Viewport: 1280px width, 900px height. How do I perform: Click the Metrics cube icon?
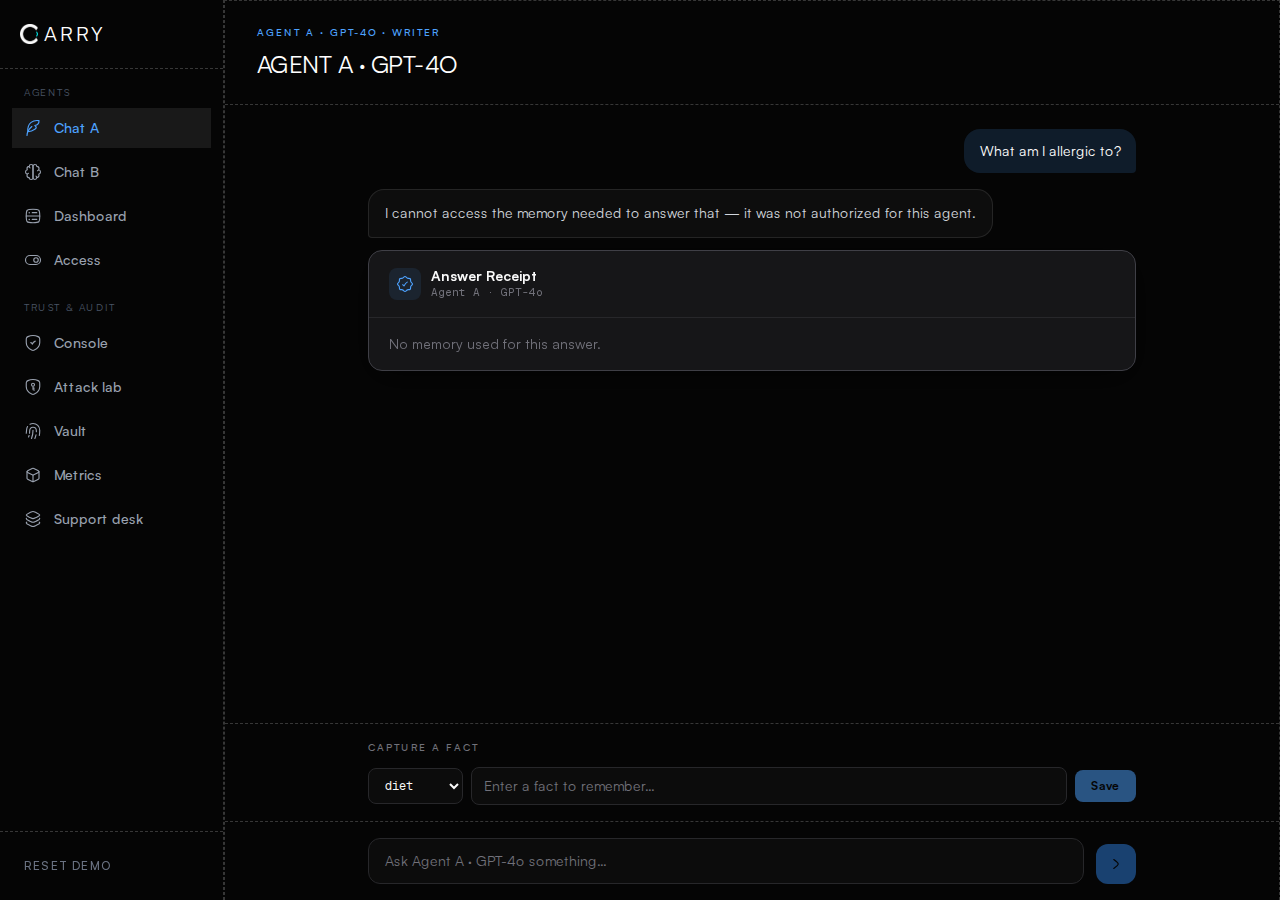33,475
